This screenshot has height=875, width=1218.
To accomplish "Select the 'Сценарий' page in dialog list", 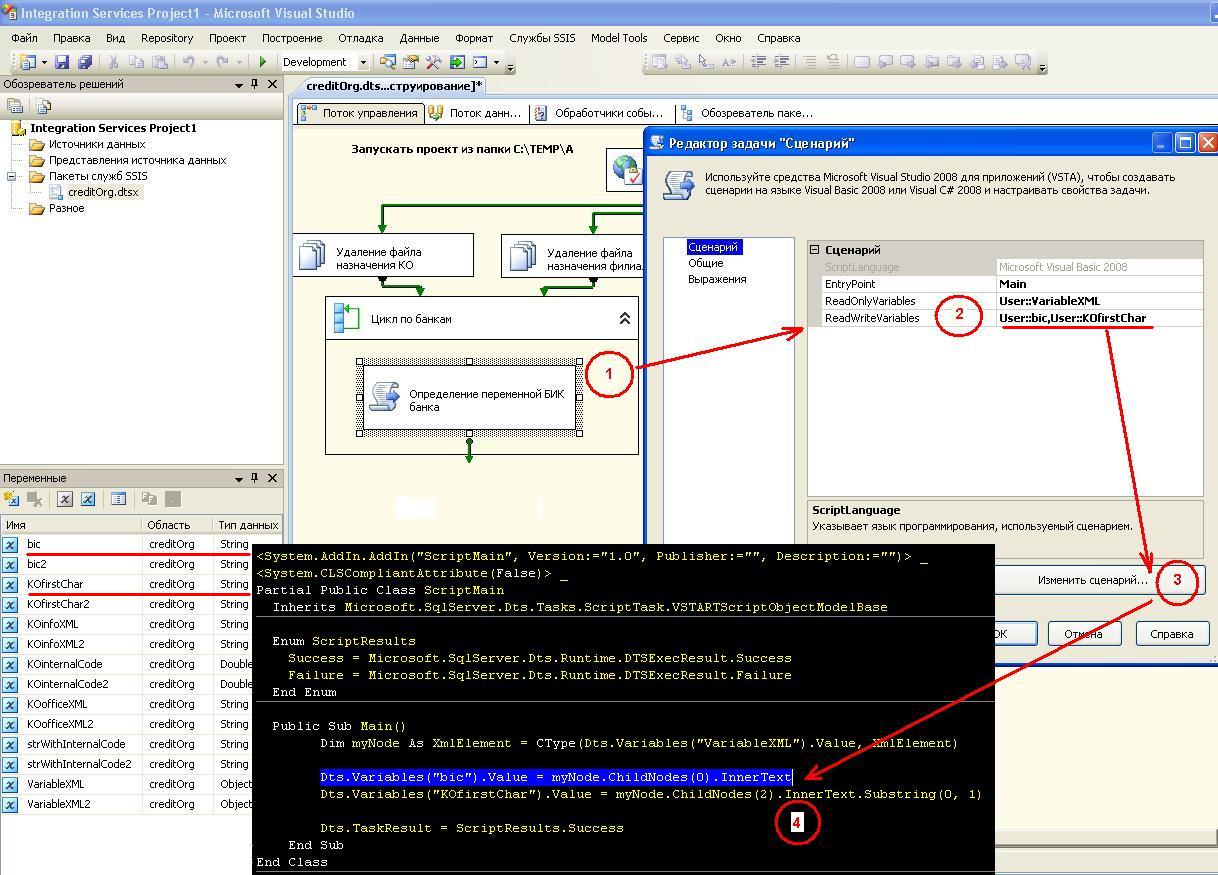I will pos(714,247).
